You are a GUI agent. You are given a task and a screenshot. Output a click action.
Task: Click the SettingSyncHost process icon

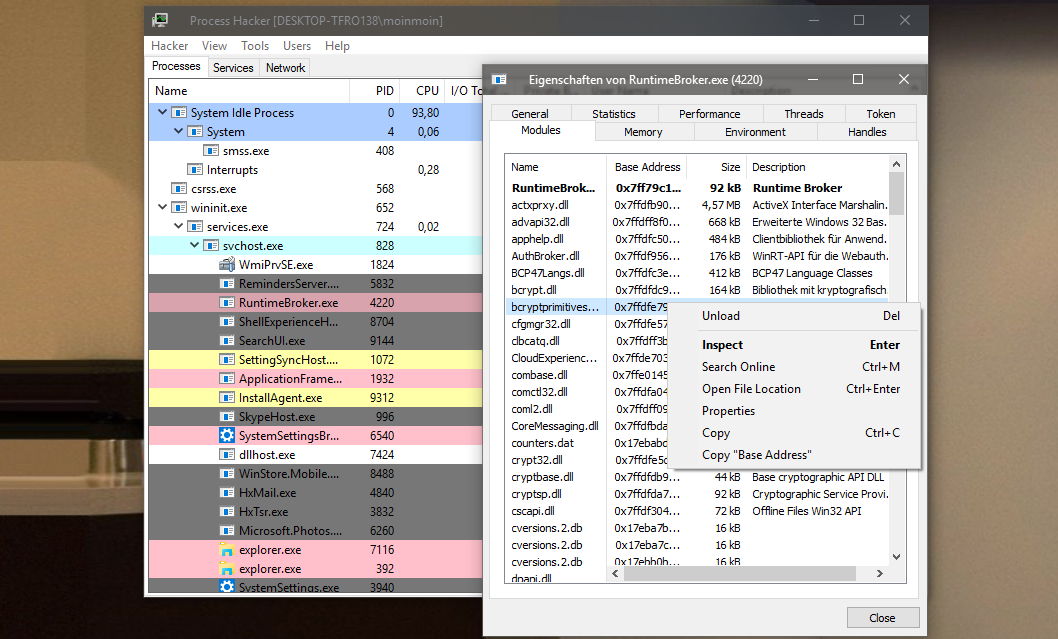[x=227, y=360]
